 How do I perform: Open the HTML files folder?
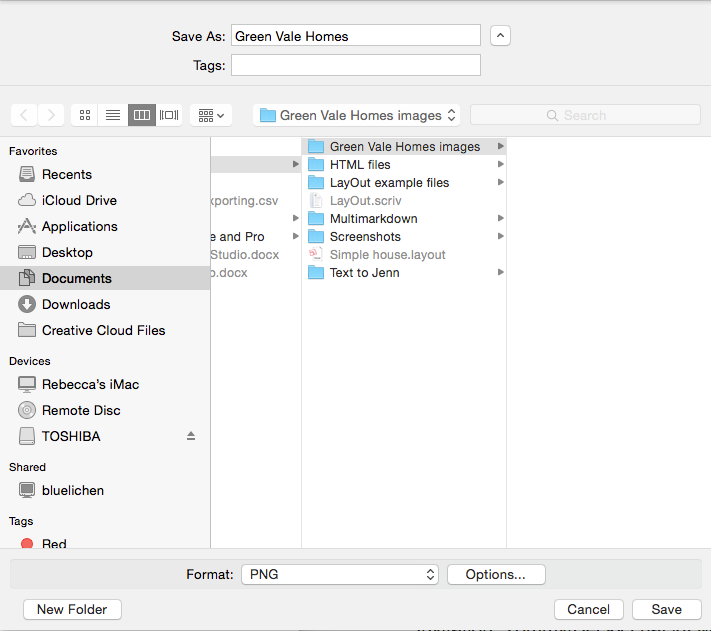point(404,164)
